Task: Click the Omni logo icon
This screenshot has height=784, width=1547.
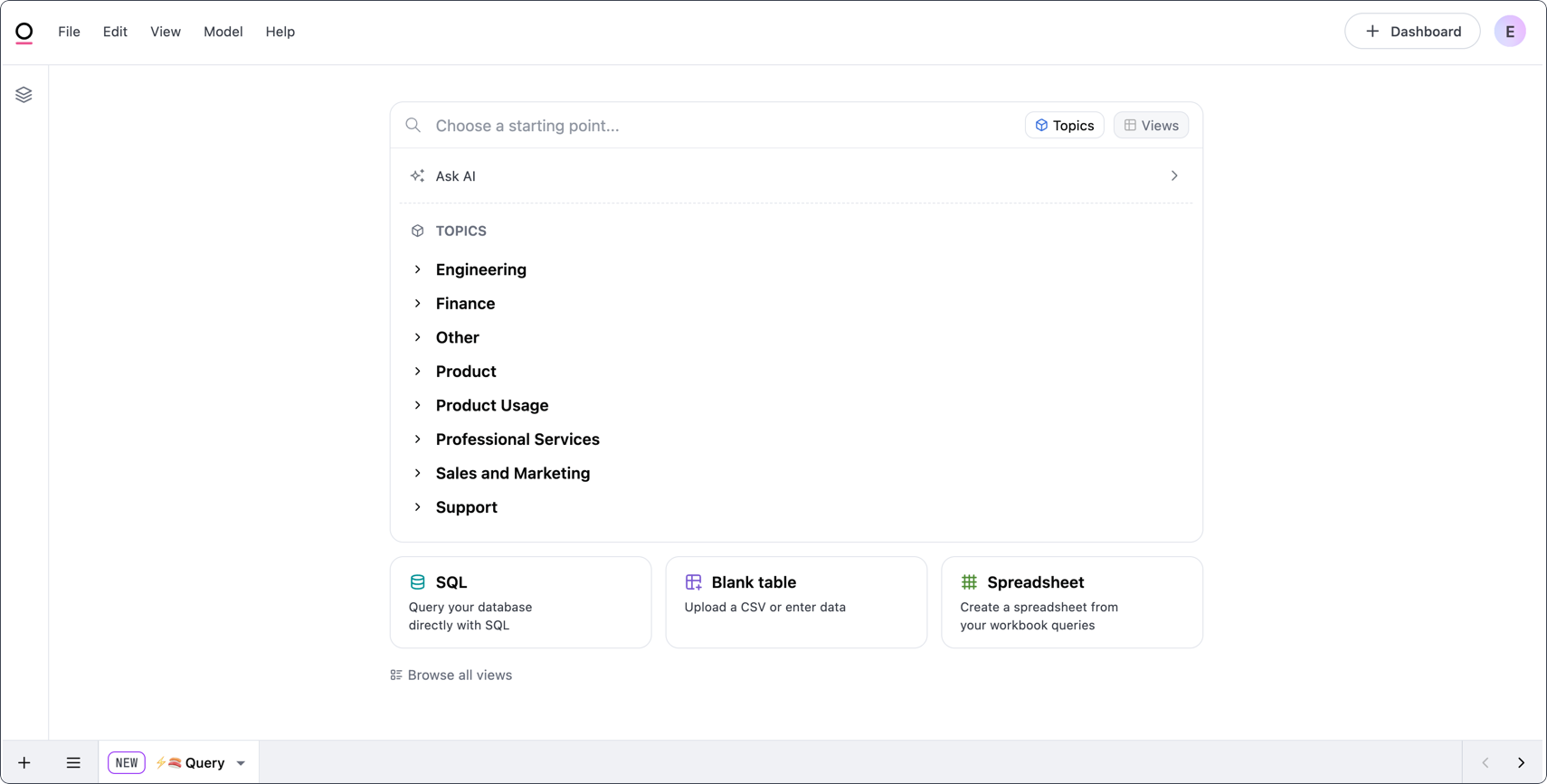Action: point(24,33)
